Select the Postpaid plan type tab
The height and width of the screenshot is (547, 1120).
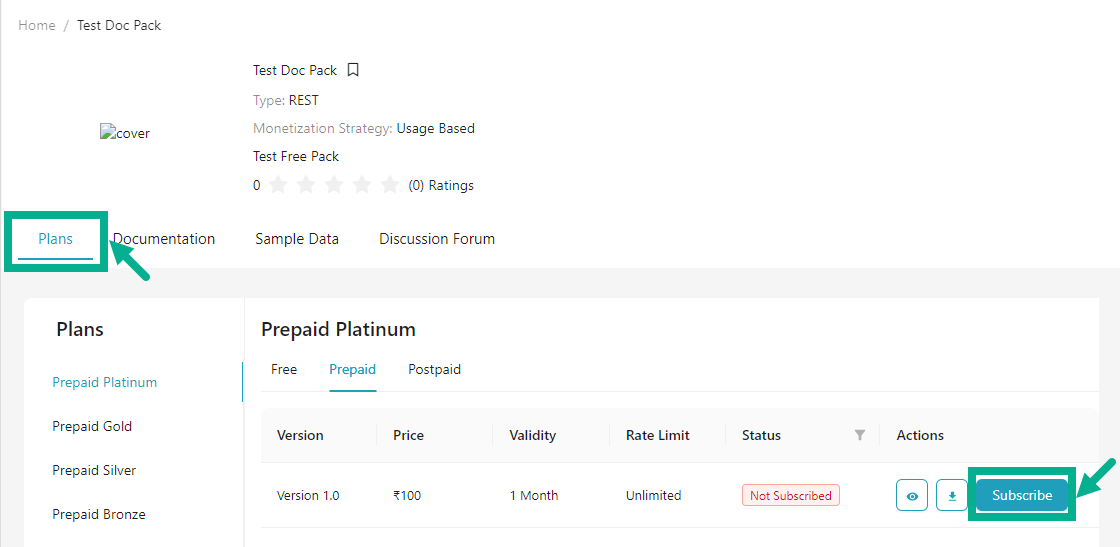pos(434,369)
